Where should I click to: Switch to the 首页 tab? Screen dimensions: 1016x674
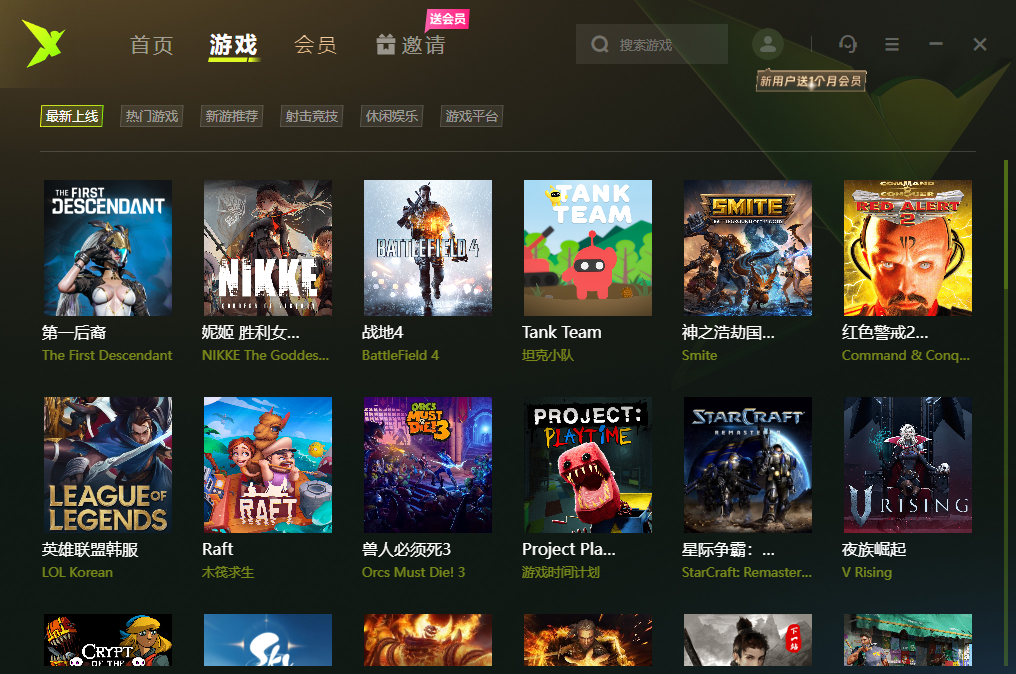click(x=151, y=45)
